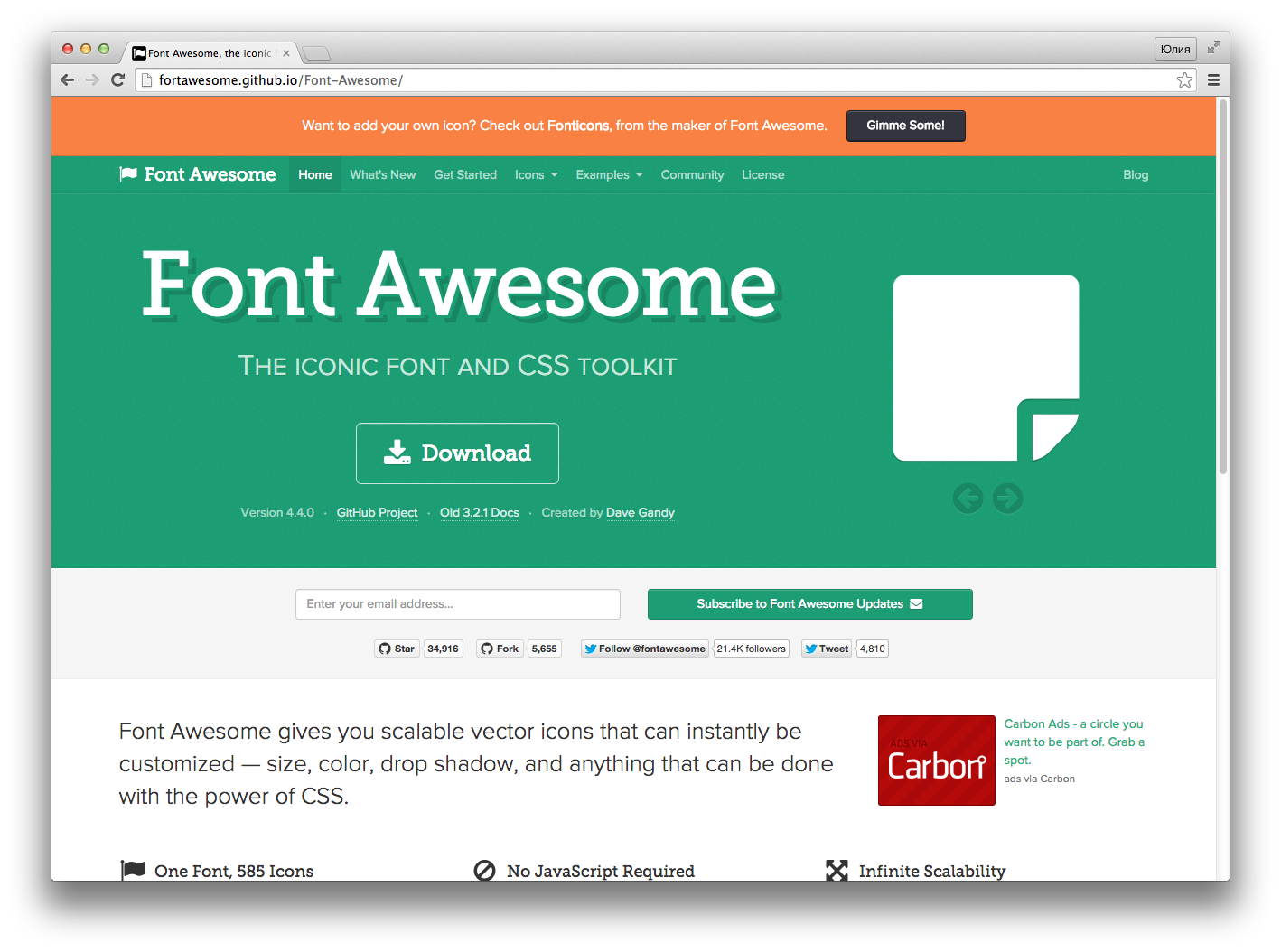1281x952 pixels.
Task: Focus the email address input field
Action: (457, 604)
